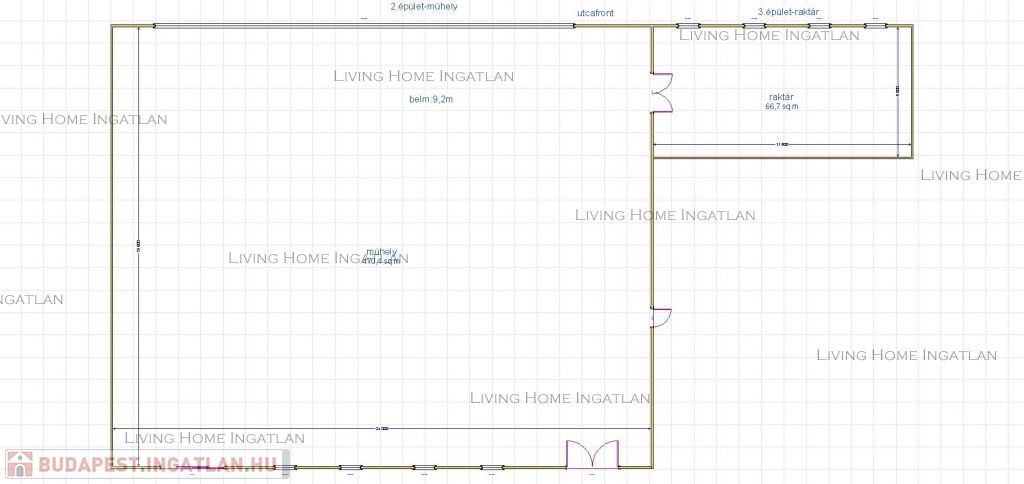Screen dimensions: 1024x484
Task: Click the house icon in the Budapest.ingatlan.hu logo
Action: 19,463
